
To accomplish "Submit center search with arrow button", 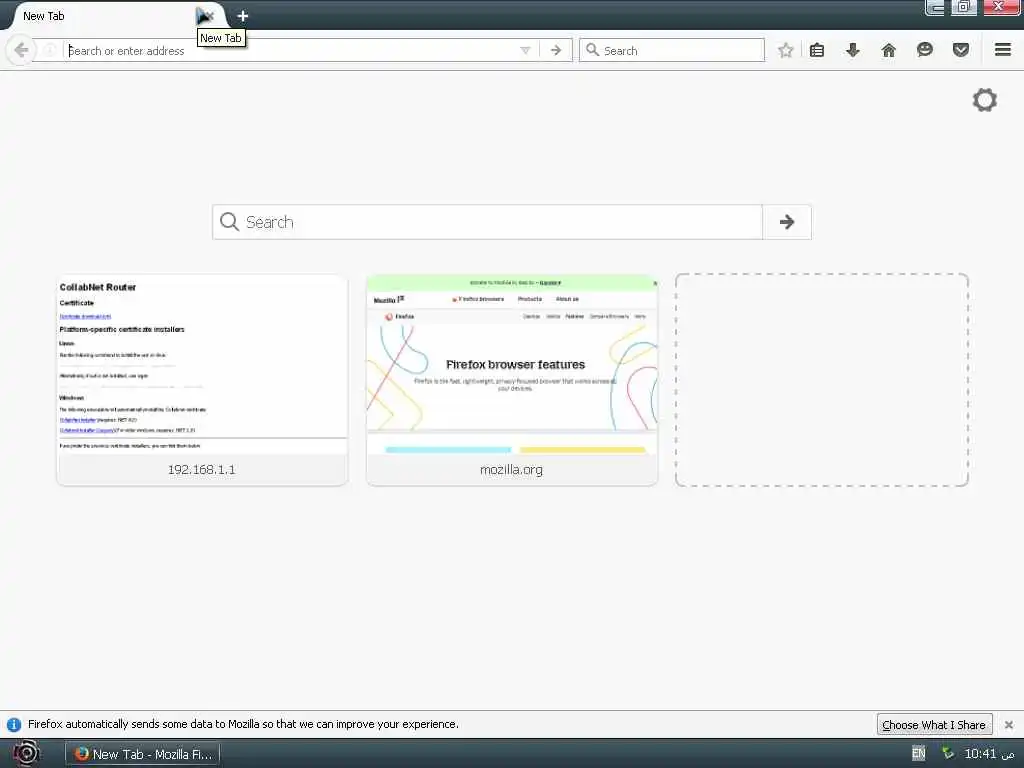I will (787, 222).
